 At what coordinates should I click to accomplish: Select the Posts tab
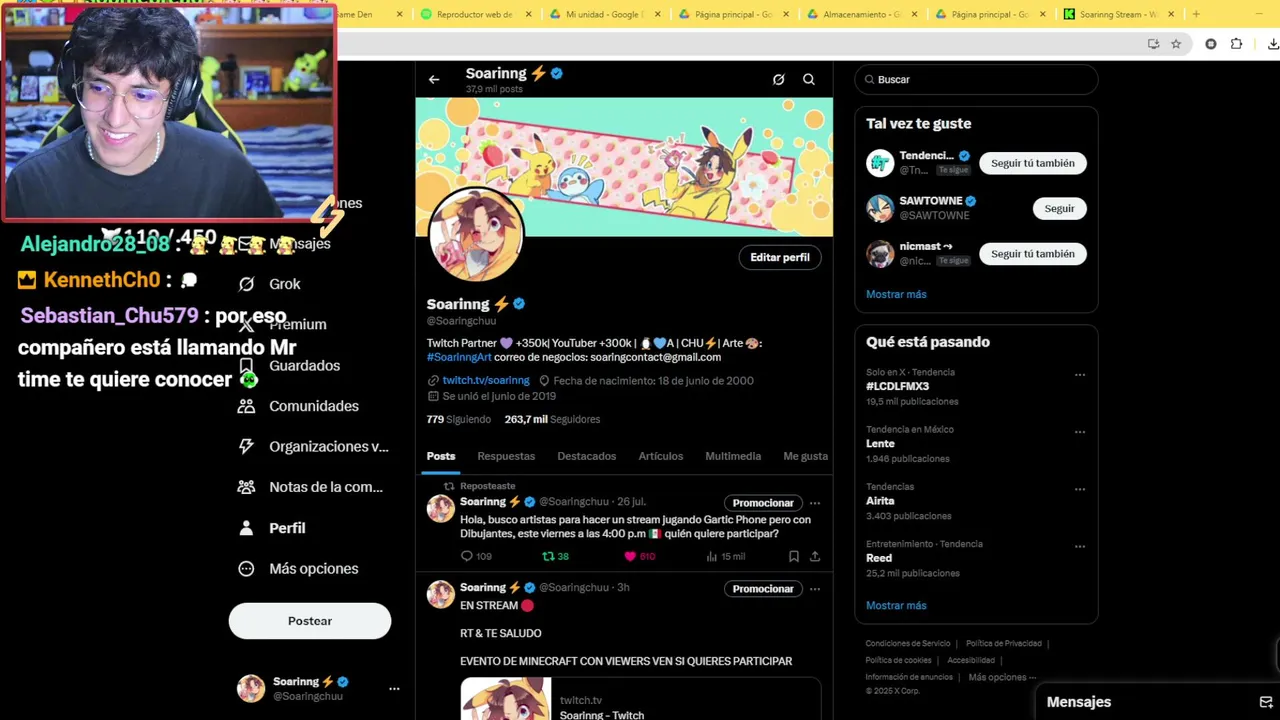click(x=441, y=456)
